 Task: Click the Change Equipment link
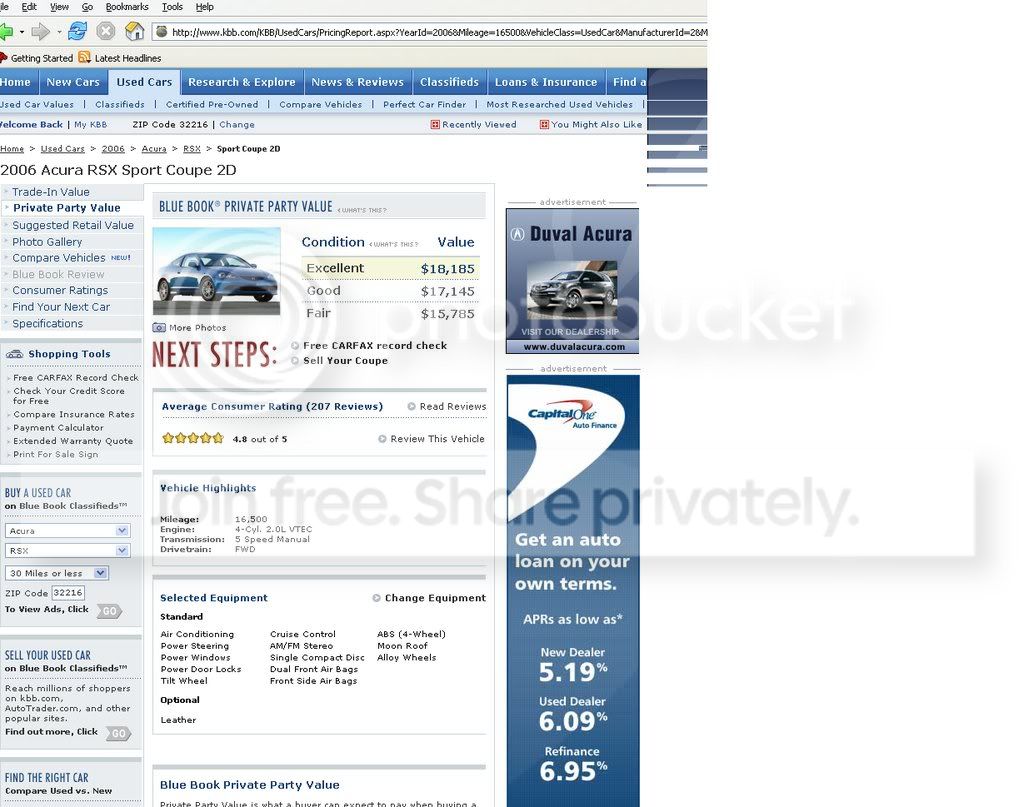[435, 598]
